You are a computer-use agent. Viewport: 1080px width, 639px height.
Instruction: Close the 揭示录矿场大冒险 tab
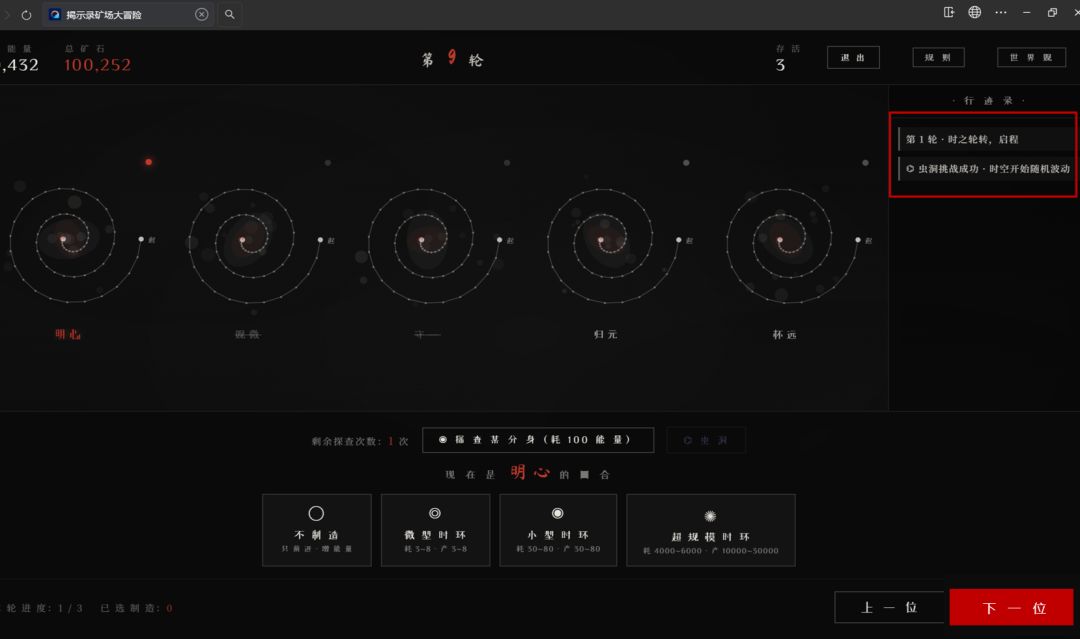point(201,14)
